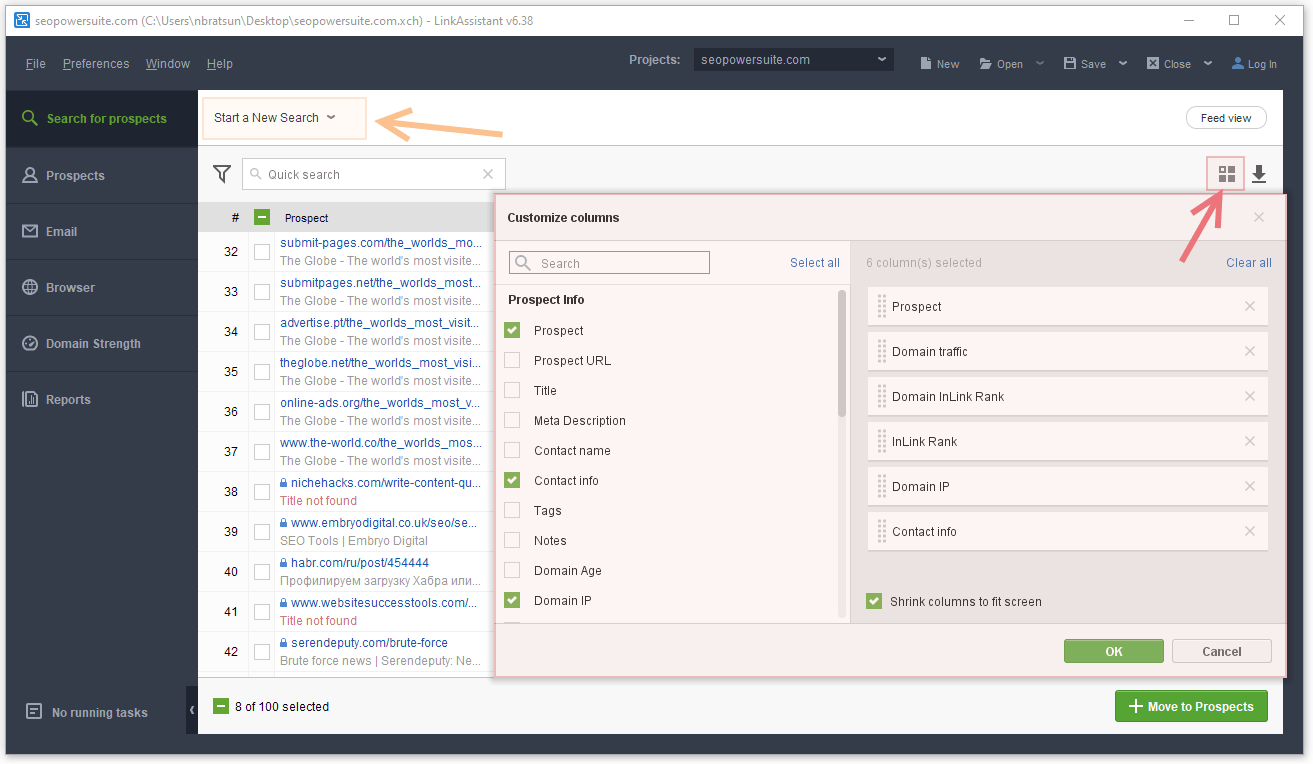The width and height of the screenshot is (1313, 764).
Task: Toggle Shrink columns to fit screen
Action: [x=874, y=602]
